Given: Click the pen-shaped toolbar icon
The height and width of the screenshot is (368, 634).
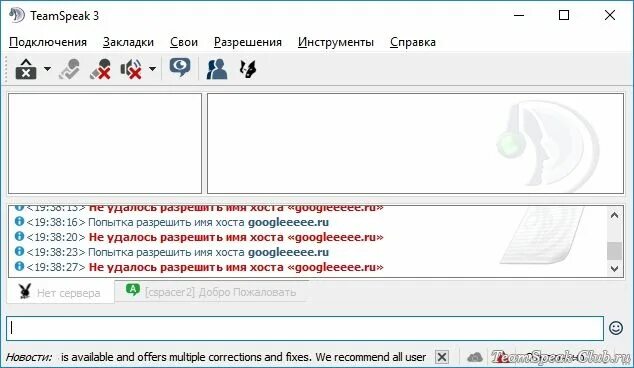Looking at the screenshot, I should 247,69.
